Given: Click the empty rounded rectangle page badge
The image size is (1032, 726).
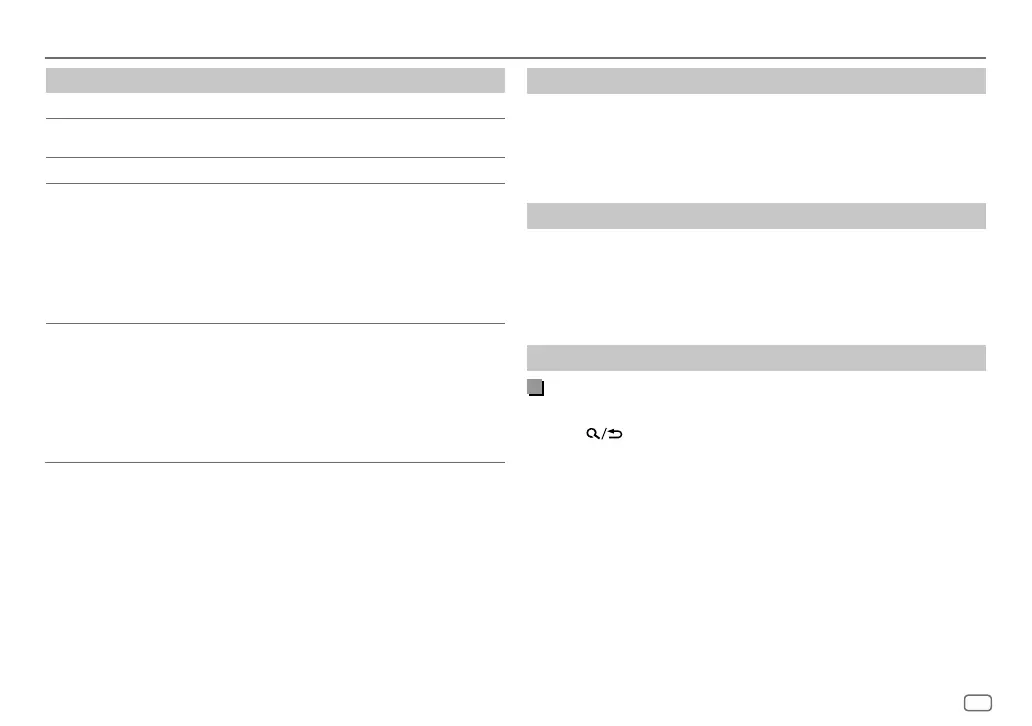Looking at the screenshot, I should tap(978, 703).
